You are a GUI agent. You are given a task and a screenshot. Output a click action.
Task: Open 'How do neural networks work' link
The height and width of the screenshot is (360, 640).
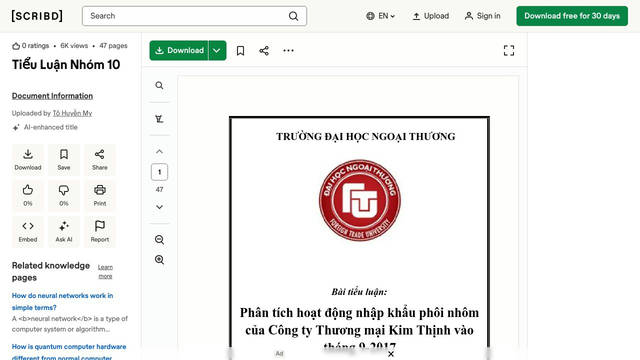pos(62,301)
